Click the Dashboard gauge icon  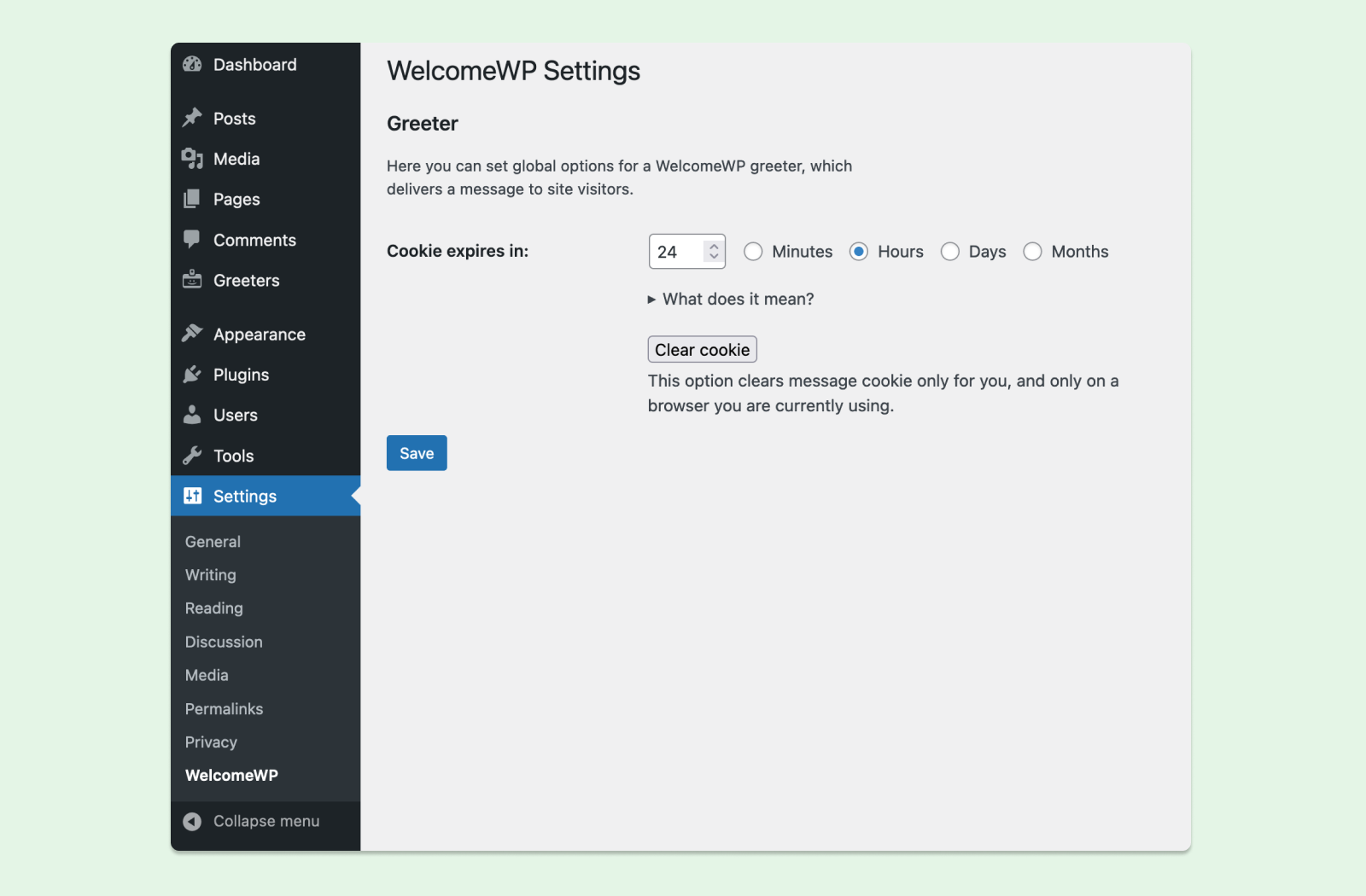point(192,65)
